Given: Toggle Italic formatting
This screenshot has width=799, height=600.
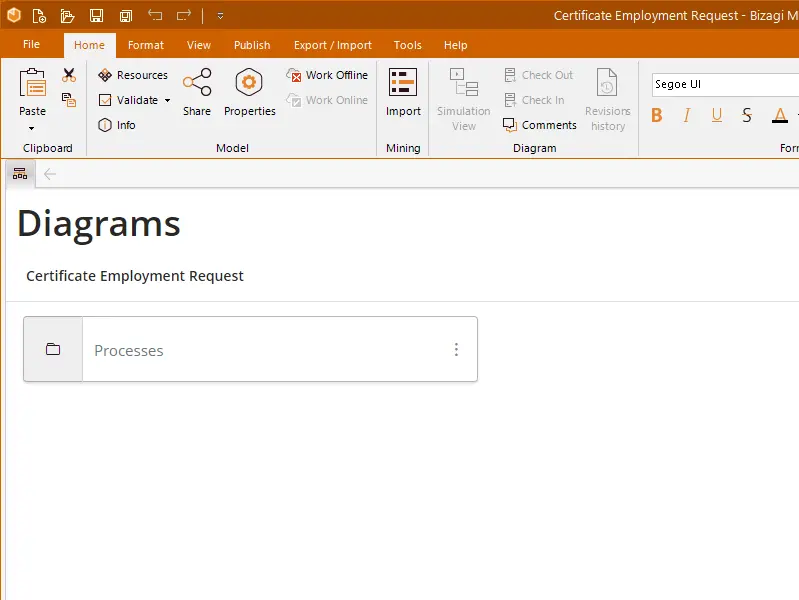Looking at the screenshot, I should coord(687,115).
